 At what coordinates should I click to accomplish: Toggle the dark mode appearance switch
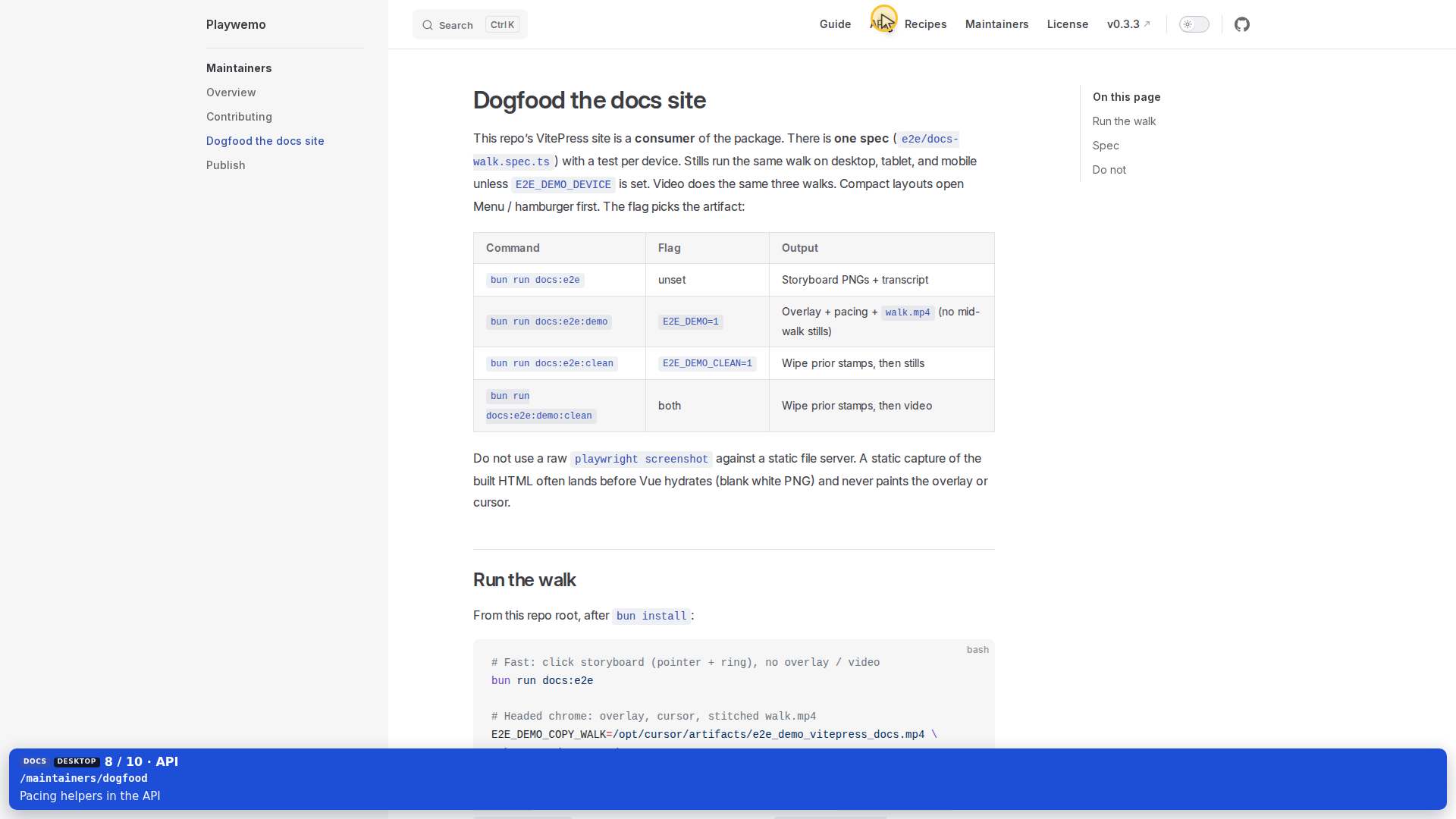1194,24
